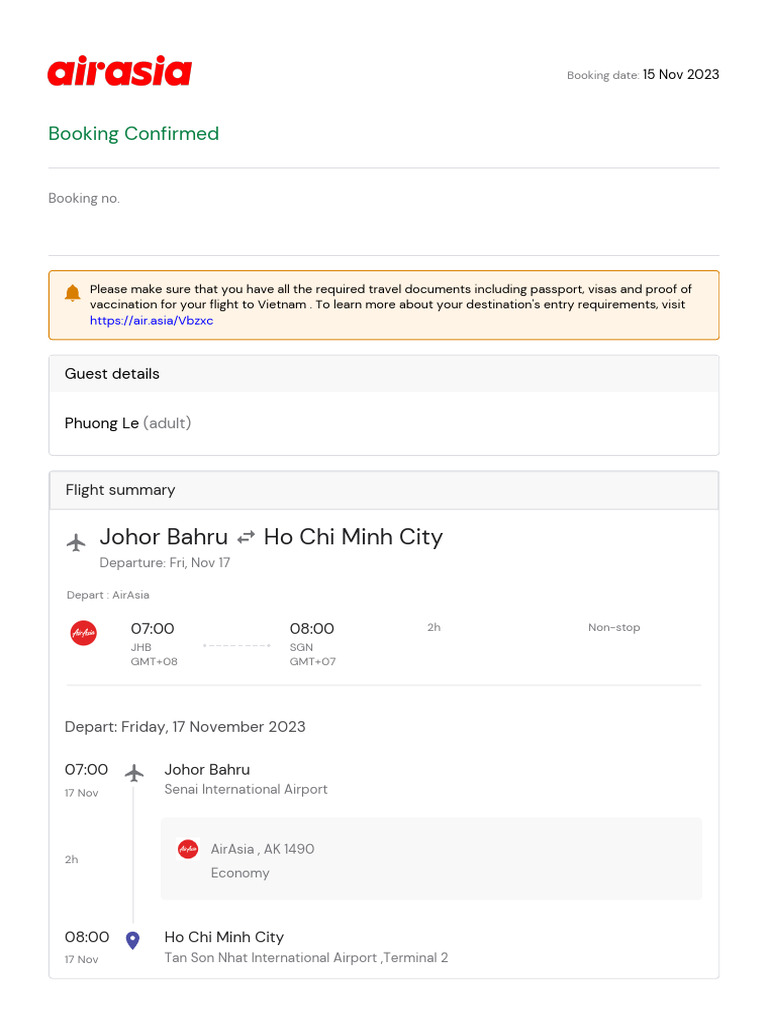Viewport: 768px width, 1024px height.
Task: Click the airasia logo at top
Action: pyautogui.click(x=120, y=71)
